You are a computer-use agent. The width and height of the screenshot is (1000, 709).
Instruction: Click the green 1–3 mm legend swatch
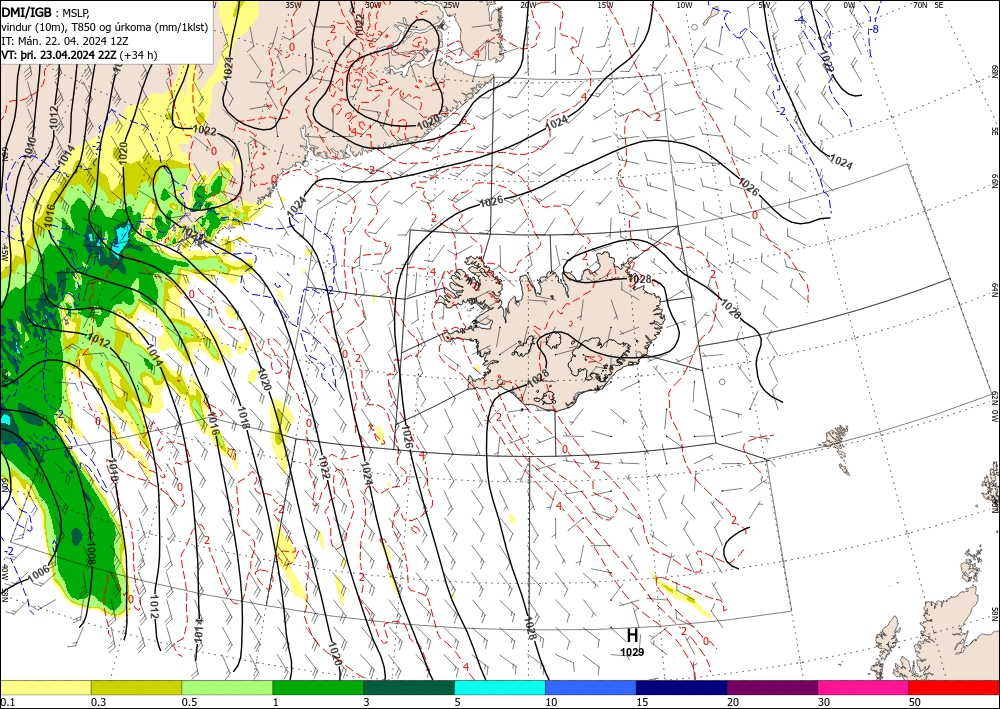[318, 687]
